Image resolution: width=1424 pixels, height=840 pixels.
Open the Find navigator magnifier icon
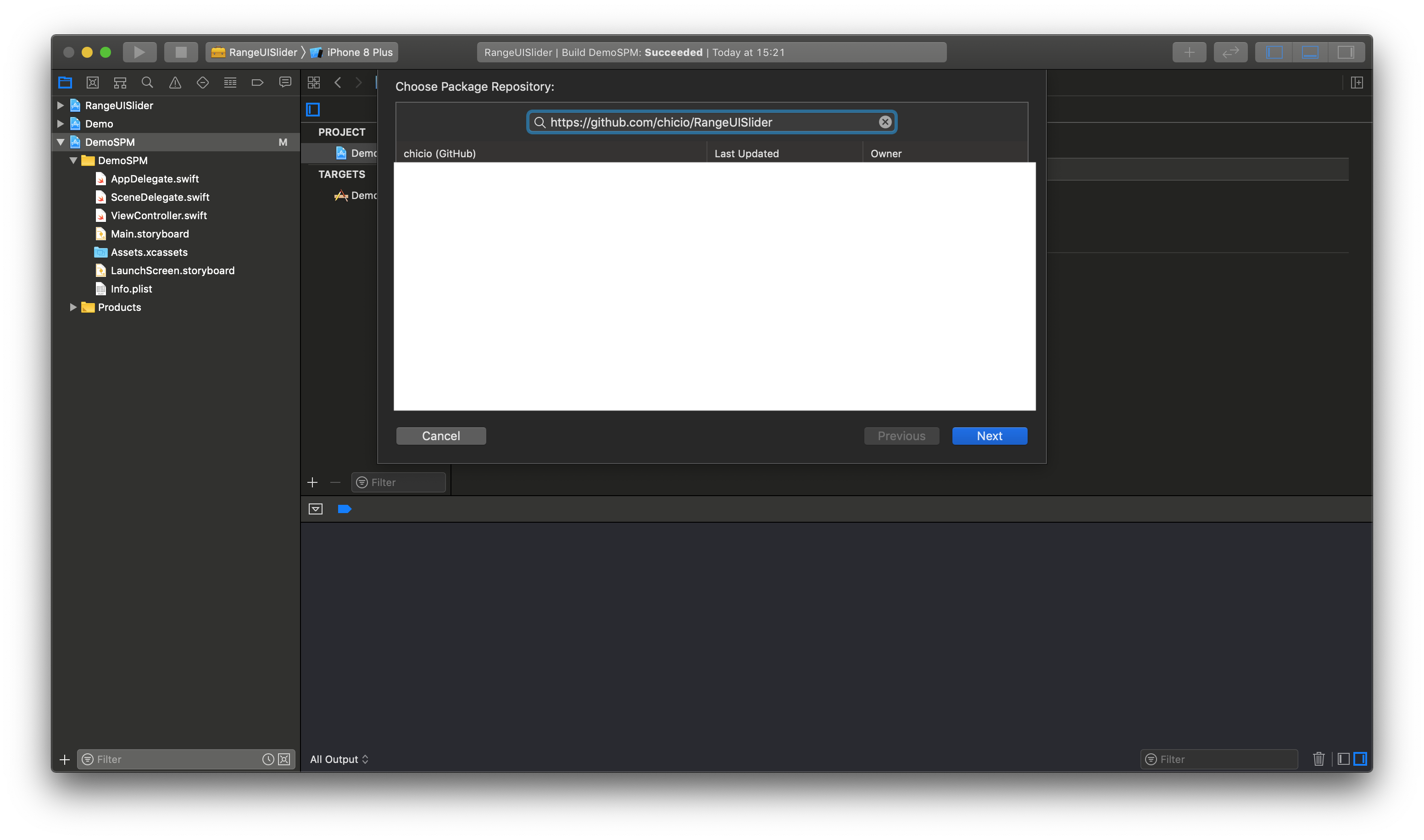pos(147,83)
